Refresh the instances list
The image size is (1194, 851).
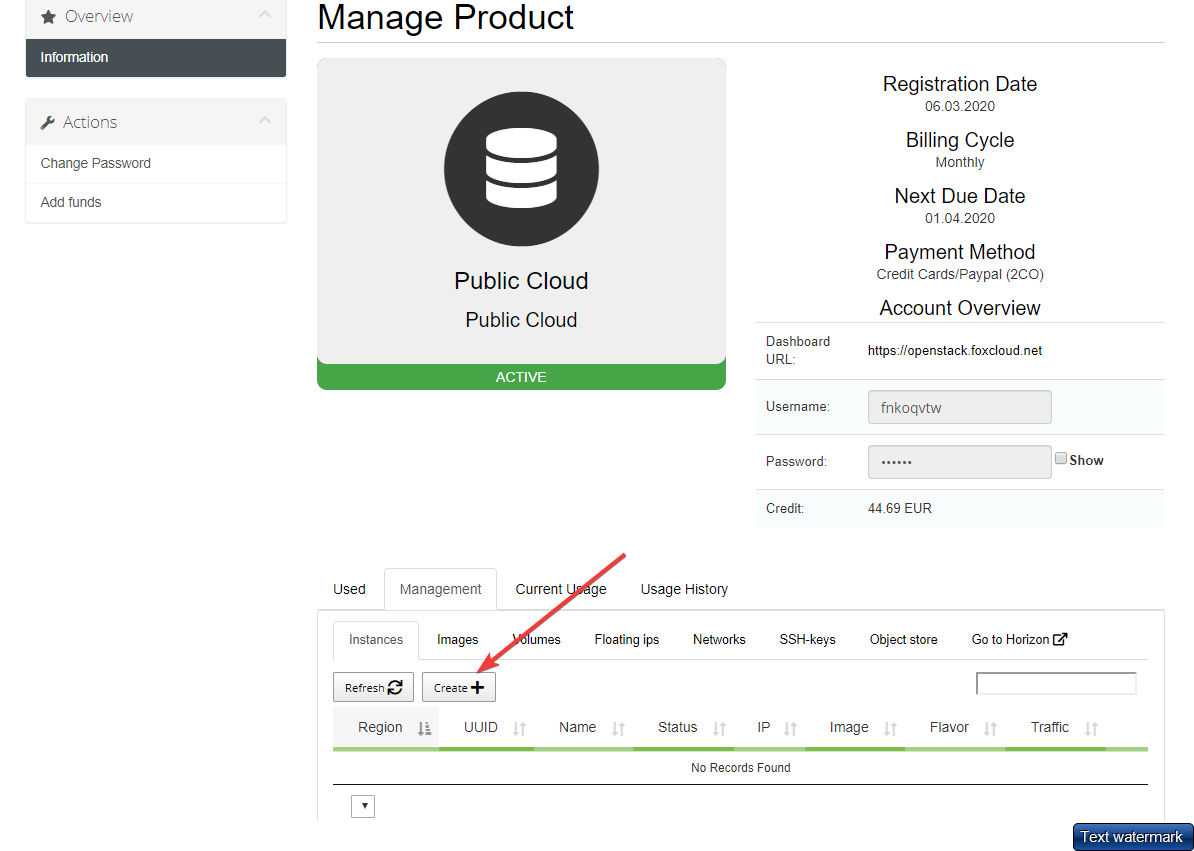coord(373,687)
